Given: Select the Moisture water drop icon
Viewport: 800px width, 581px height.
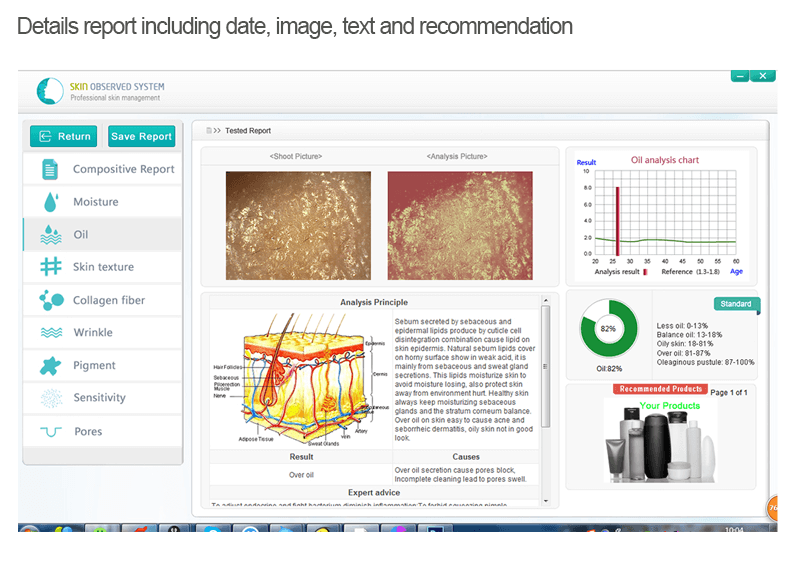Looking at the screenshot, I should click(x=51, y=202).
